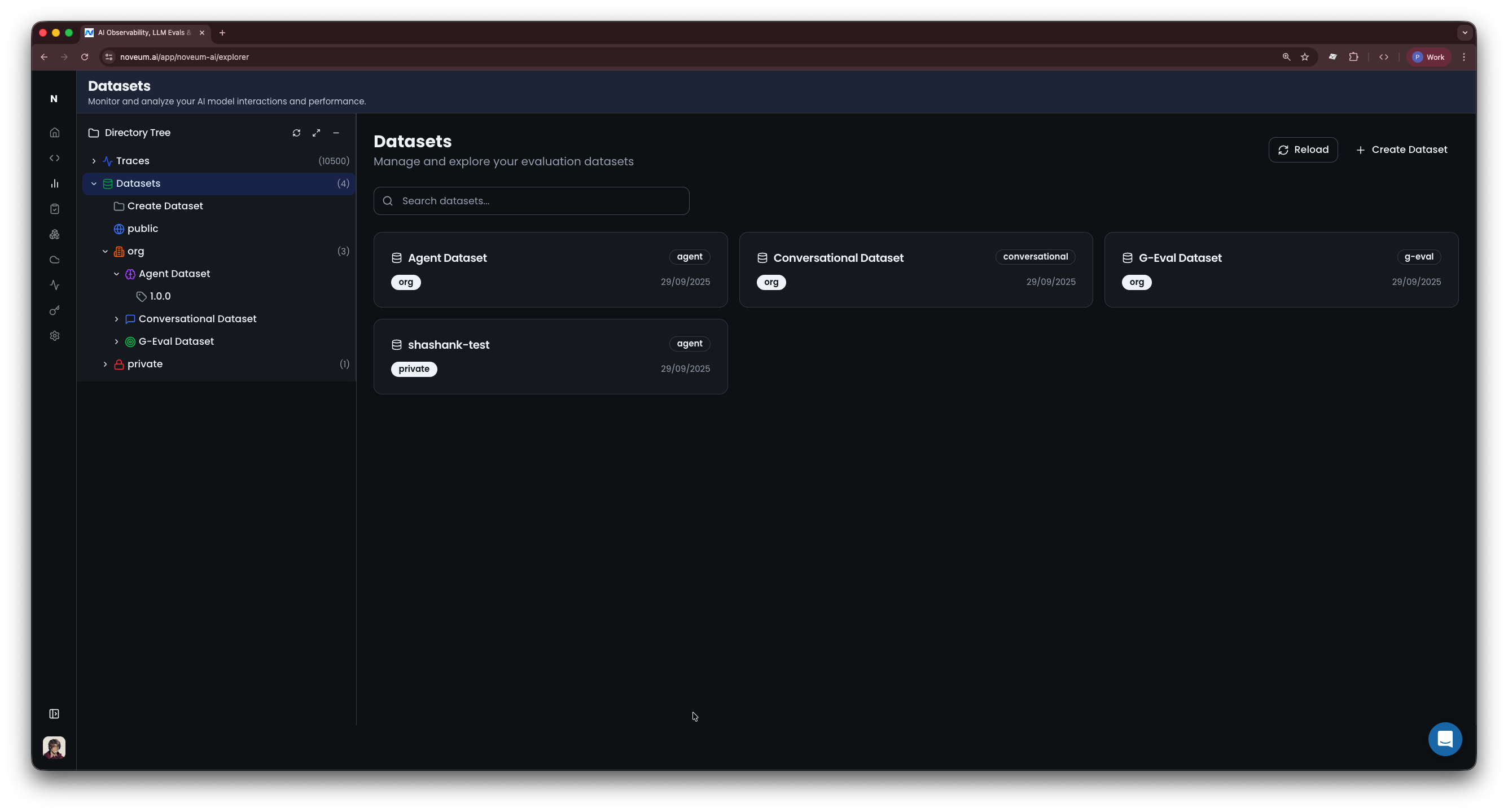Click the Reload button
Image resolution: width=1508 pixels, height=812 pixels.
pyautogui.click(x=1303, y=150)
